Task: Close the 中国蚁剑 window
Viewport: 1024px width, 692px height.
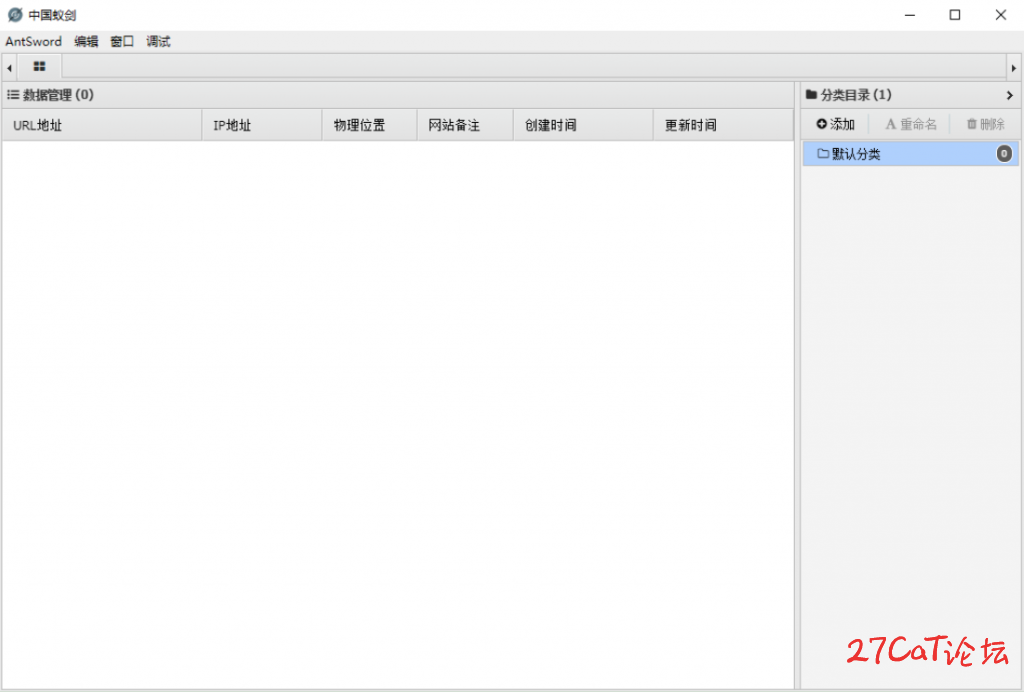Action: pyautogui.click(x=1000, y=15)
